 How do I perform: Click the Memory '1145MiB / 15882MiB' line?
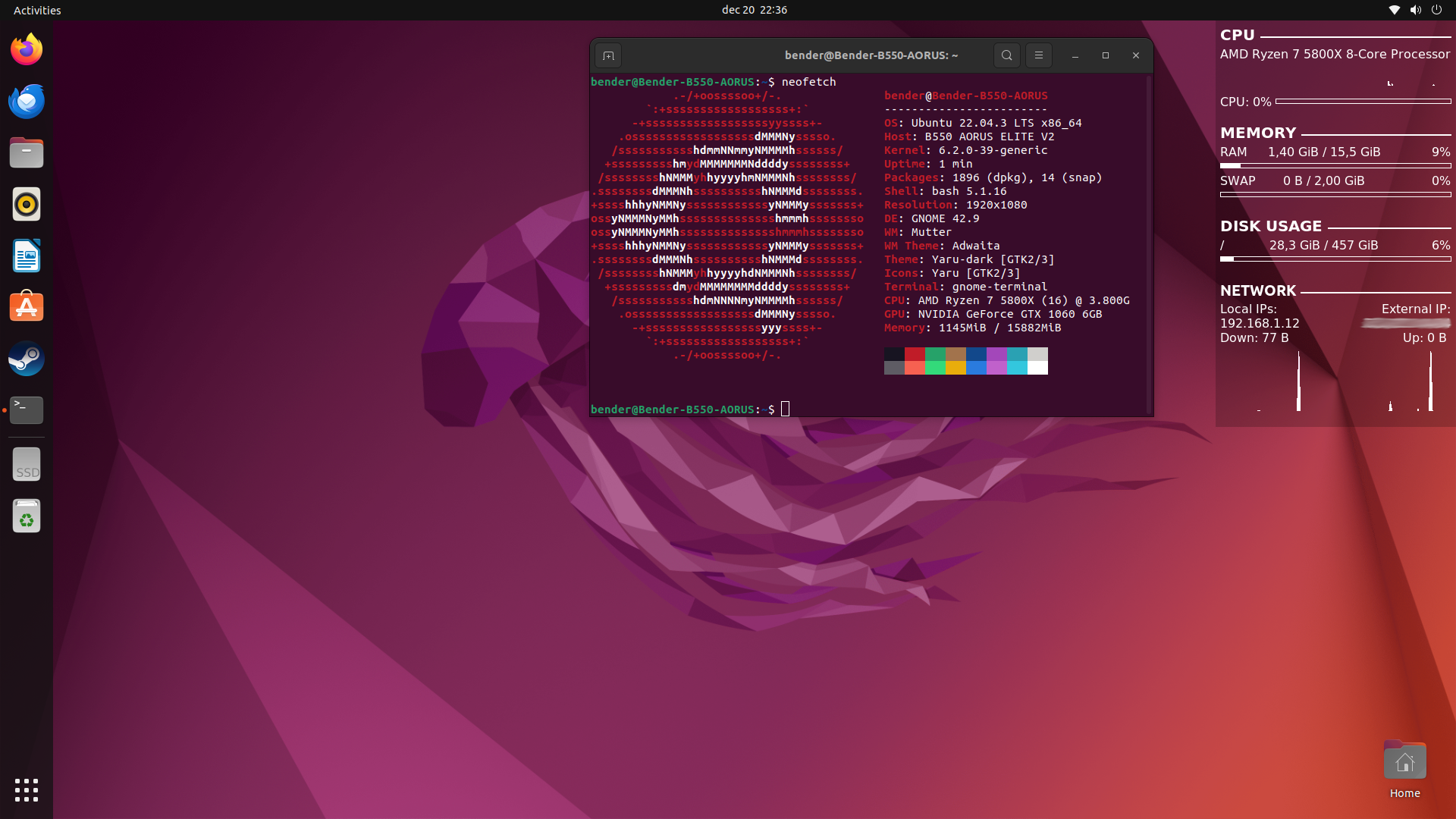972,328
